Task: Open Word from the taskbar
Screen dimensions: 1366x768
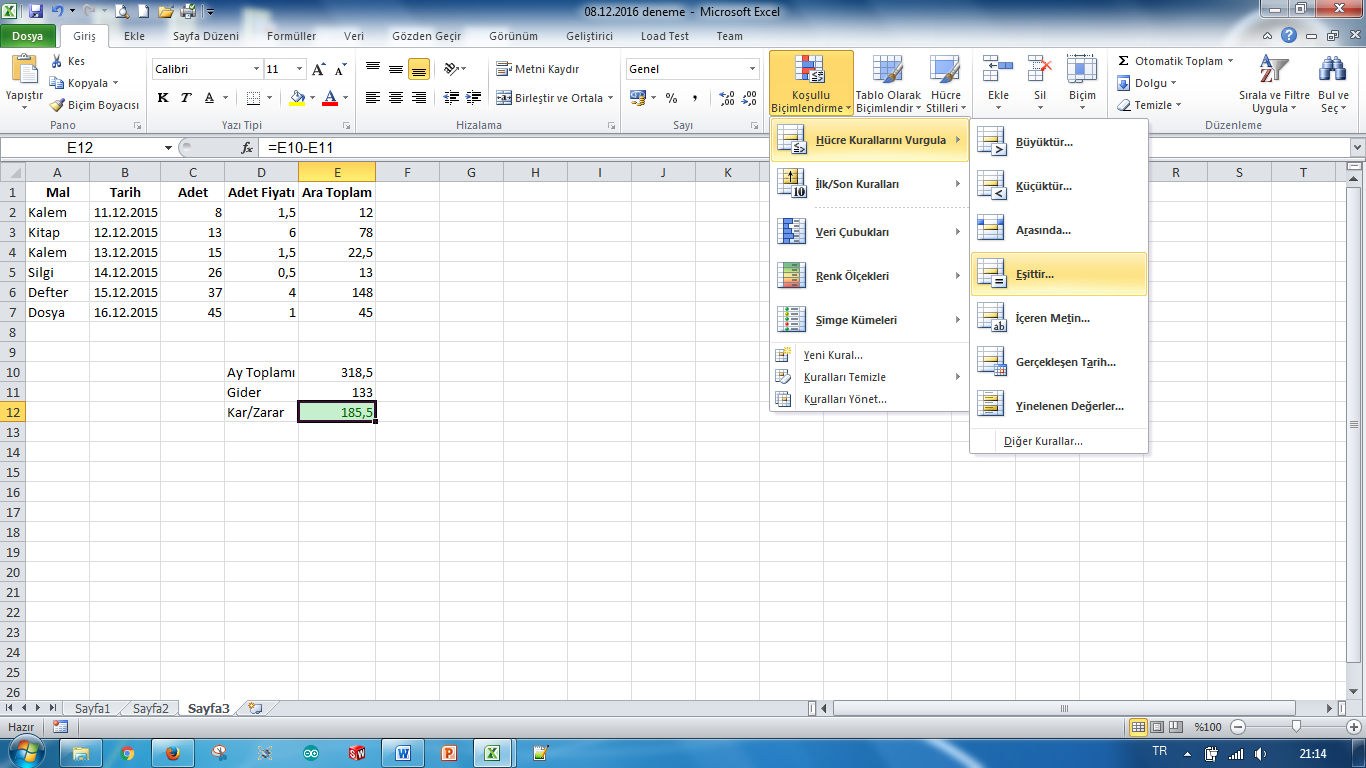Action: tap(403, 753)
